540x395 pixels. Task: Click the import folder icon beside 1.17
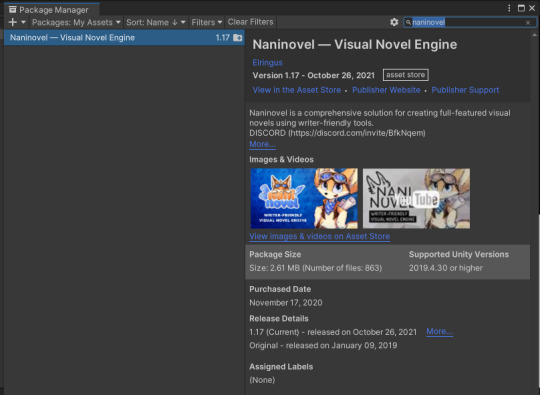click(238, 38)
